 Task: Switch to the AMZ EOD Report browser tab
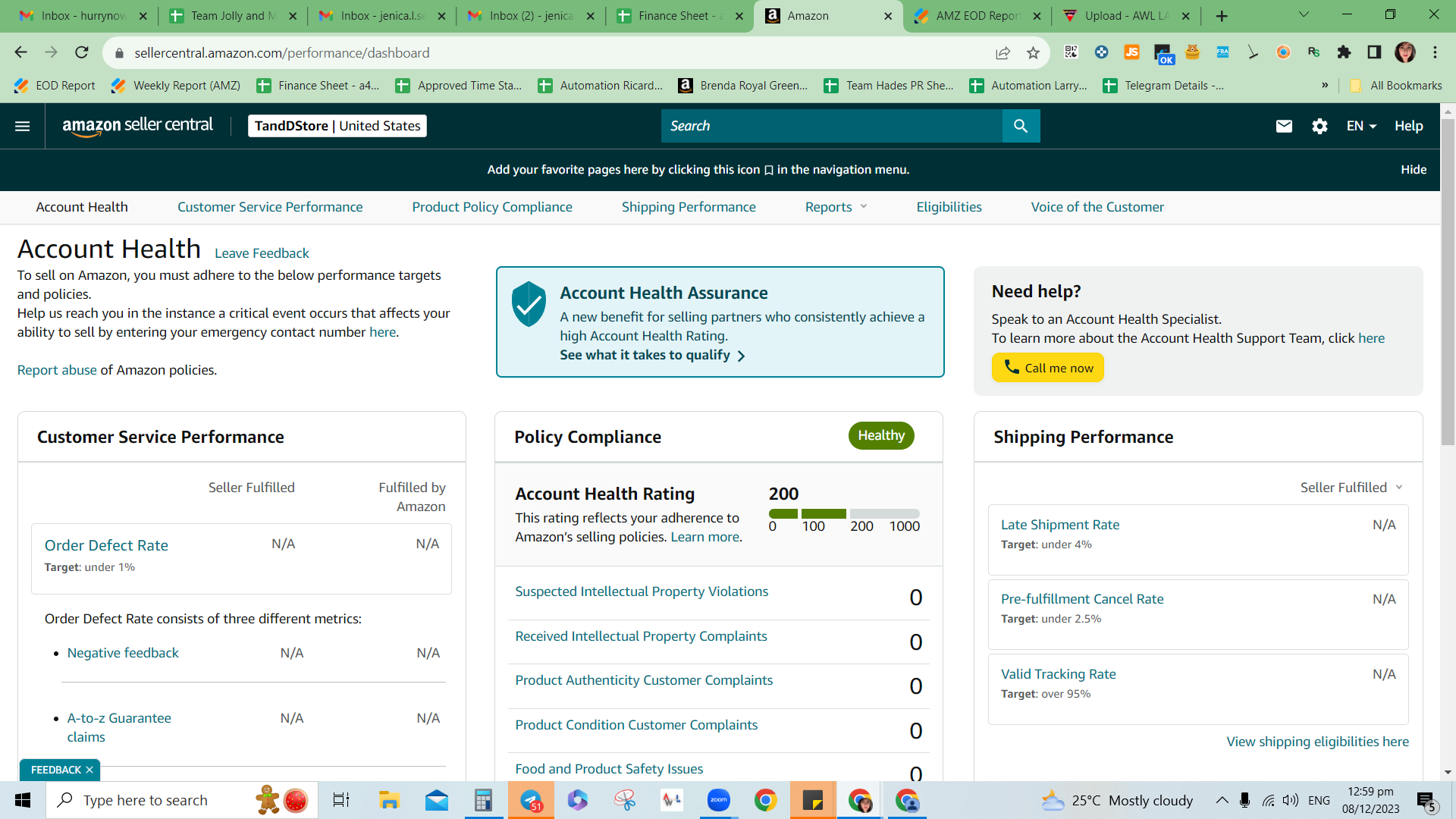tap(977, 16)
